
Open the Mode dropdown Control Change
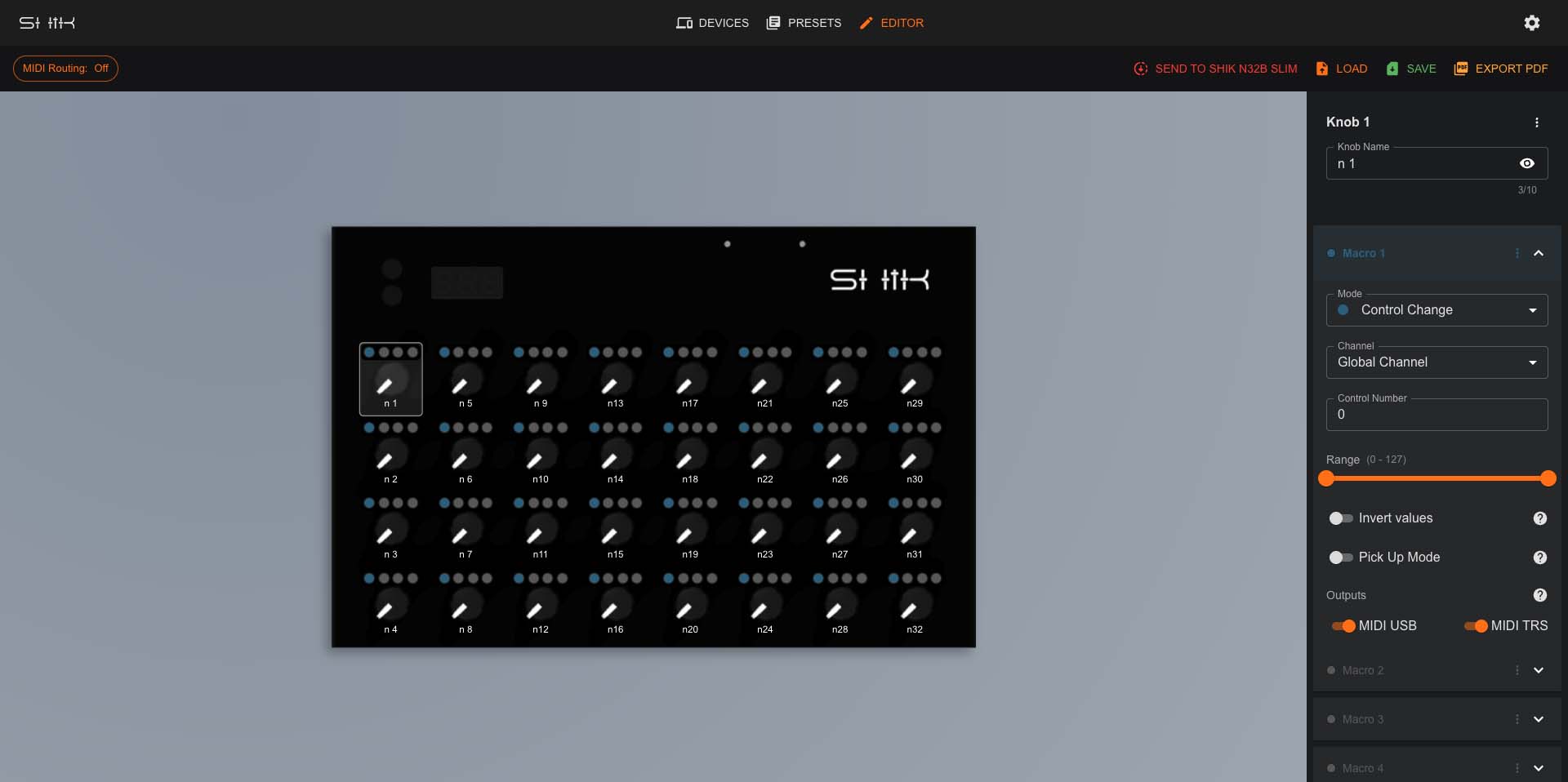(1437, 310)
